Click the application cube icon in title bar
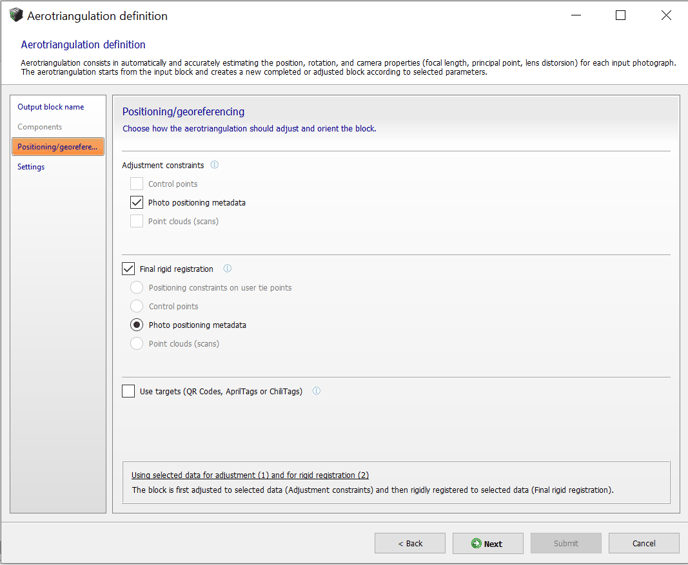Screen dimensions: 688x565 [x=16, y=15]
